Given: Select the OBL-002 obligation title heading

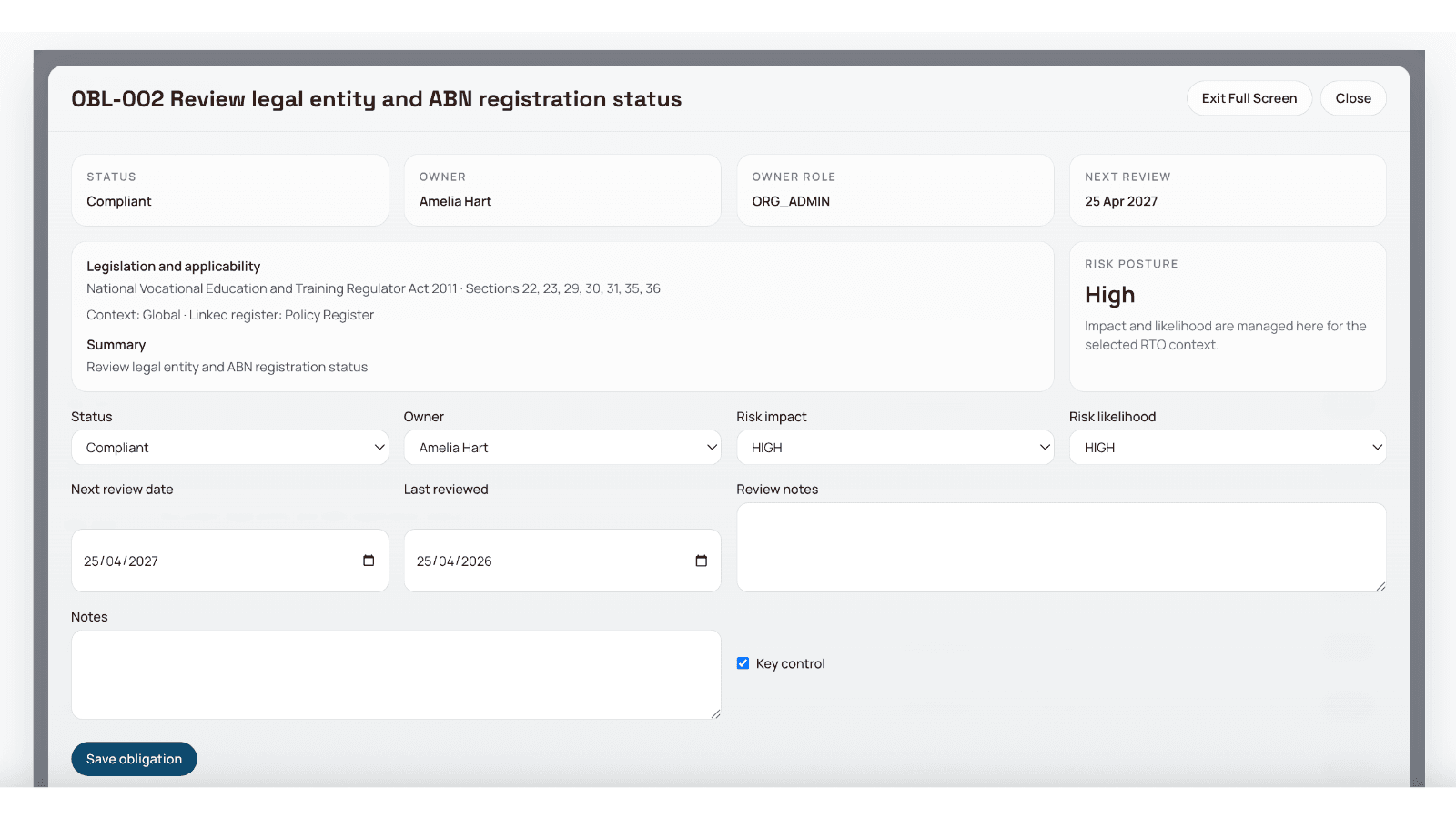Looking at the screenshot, I should [377, 99].
